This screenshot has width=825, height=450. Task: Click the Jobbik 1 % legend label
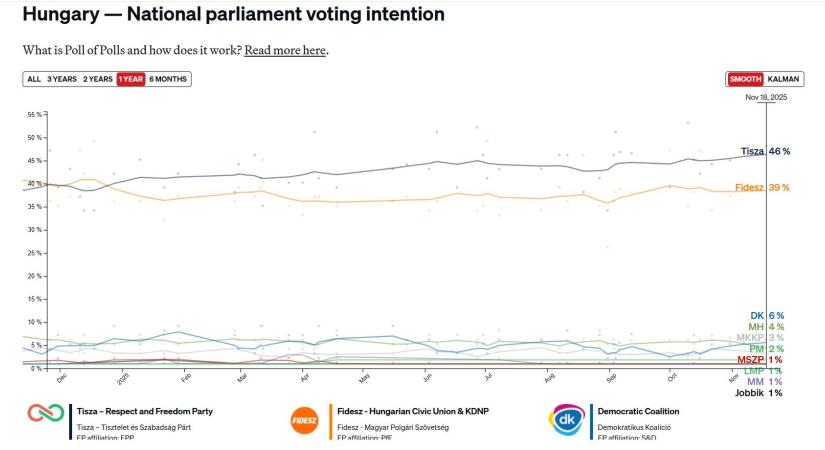761,393
